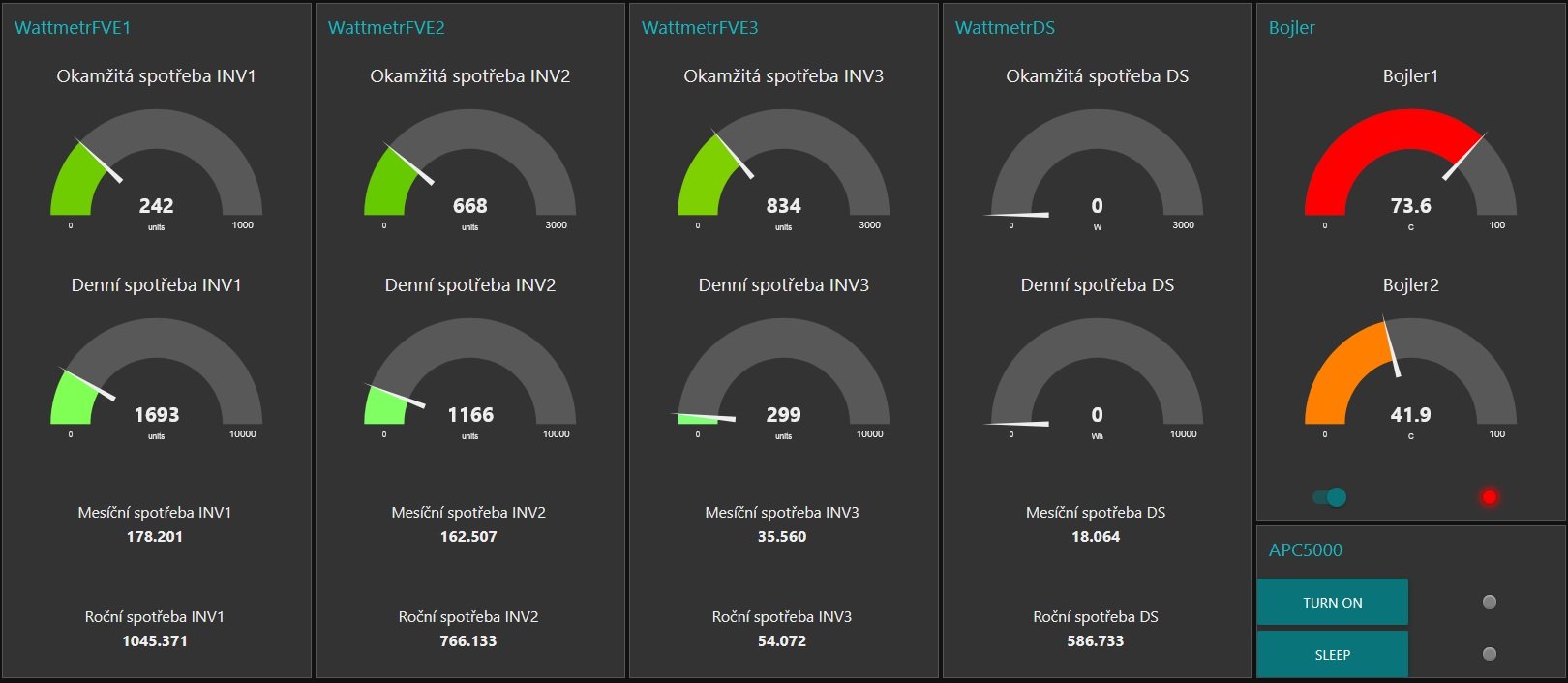Click the APC5000 group heading
Image resolution: width=1568 pixels, height=683 pixels.
click(1306, 550)
